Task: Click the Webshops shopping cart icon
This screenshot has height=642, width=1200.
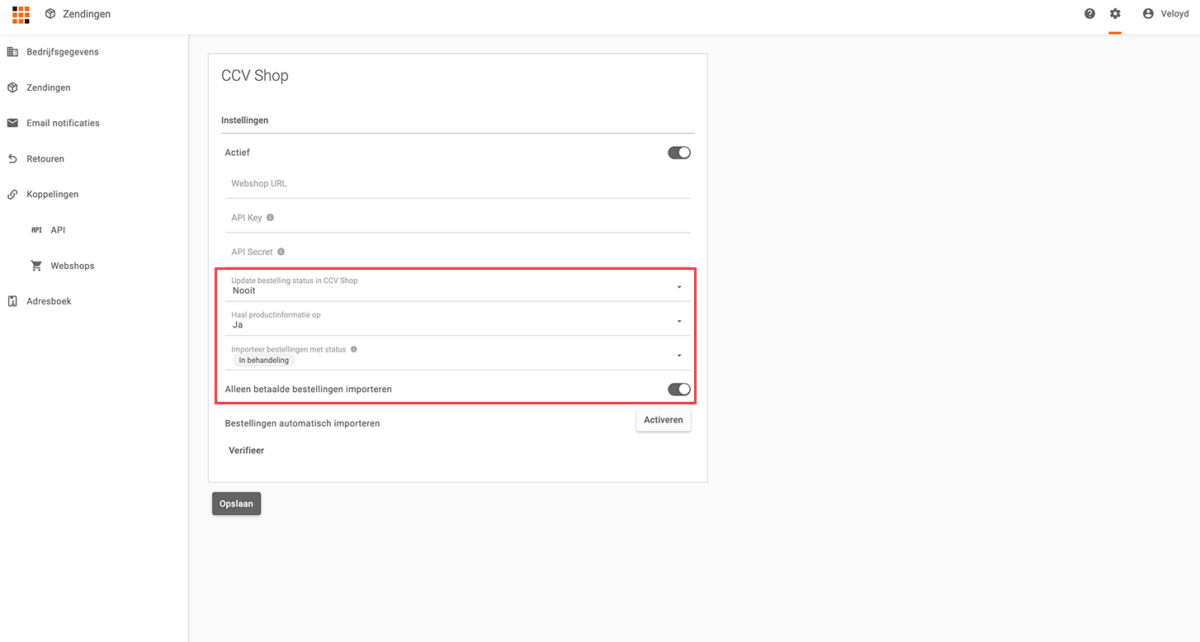Action: click(x=37, y=266)
